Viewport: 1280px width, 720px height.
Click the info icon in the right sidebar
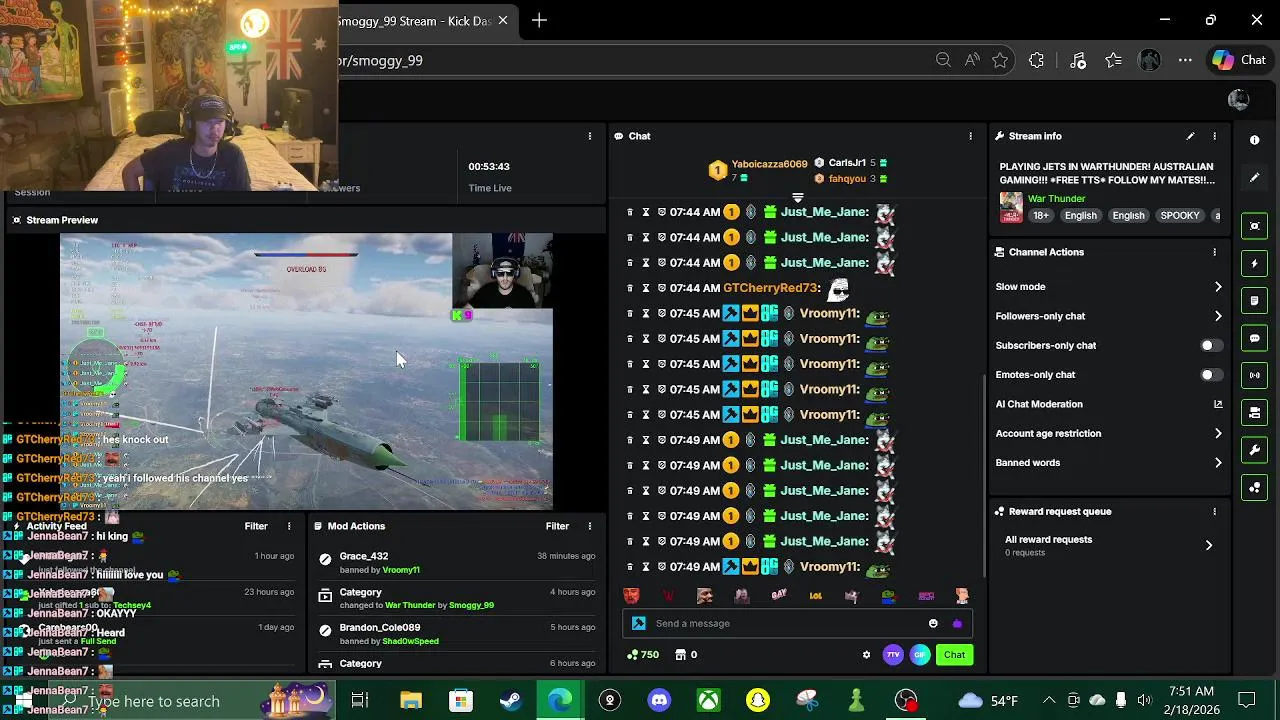1255,140
